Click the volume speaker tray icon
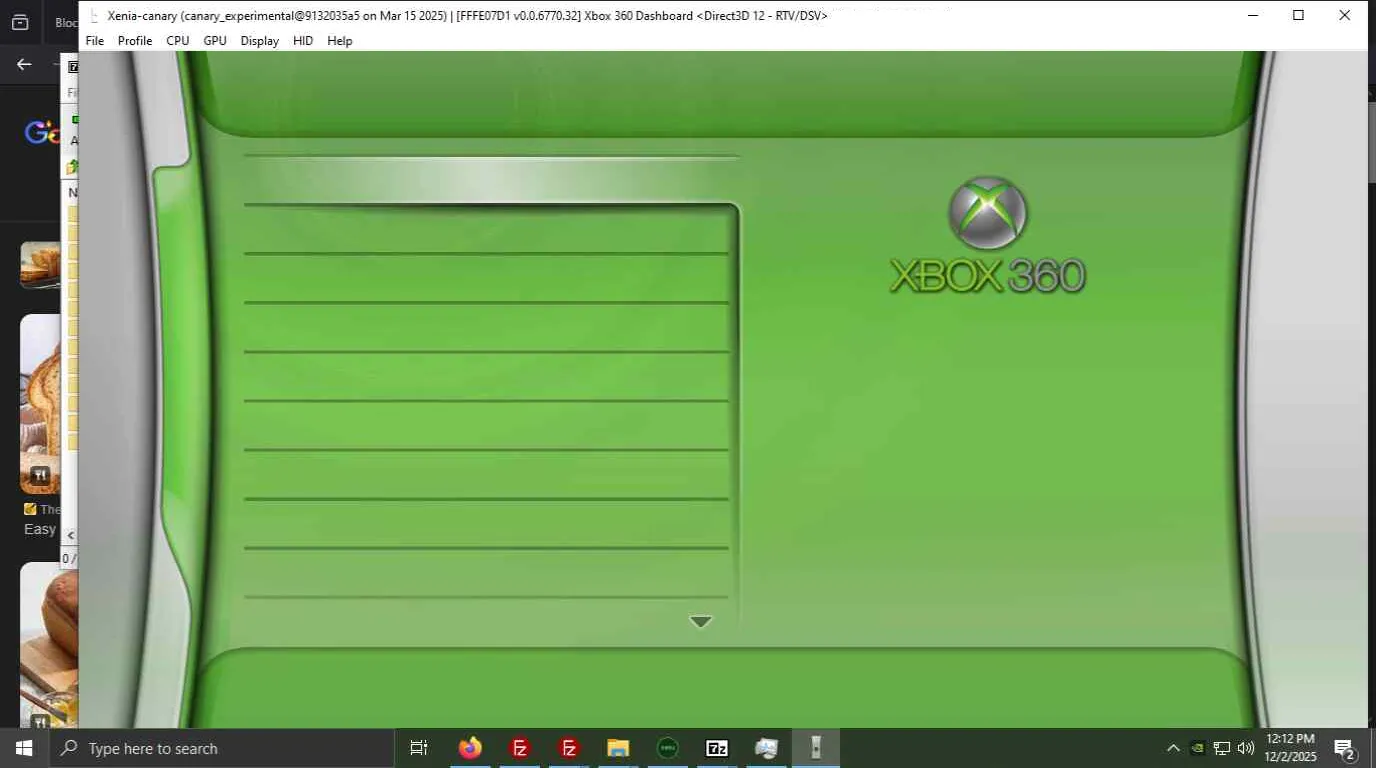 (x=1246, y=748)
